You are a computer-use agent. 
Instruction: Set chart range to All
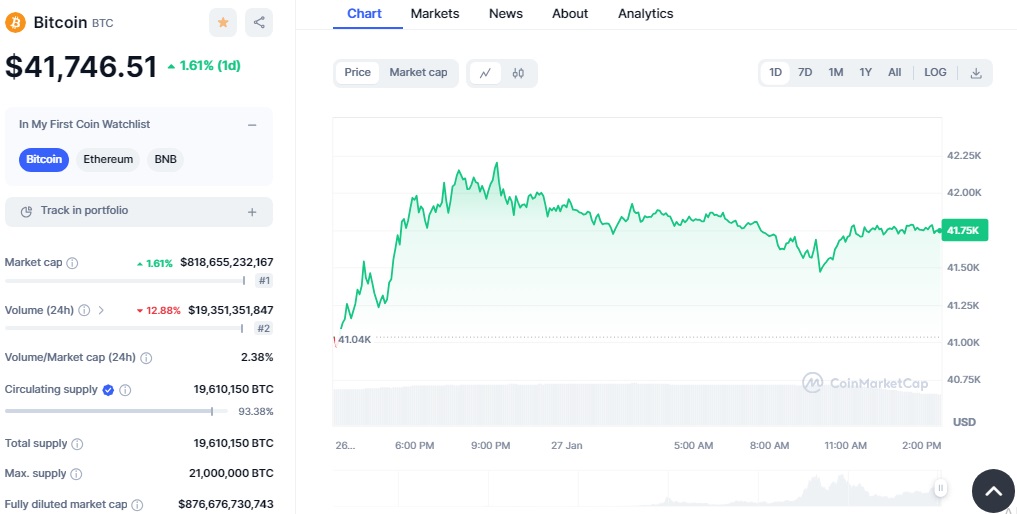(x=894, y=73)
